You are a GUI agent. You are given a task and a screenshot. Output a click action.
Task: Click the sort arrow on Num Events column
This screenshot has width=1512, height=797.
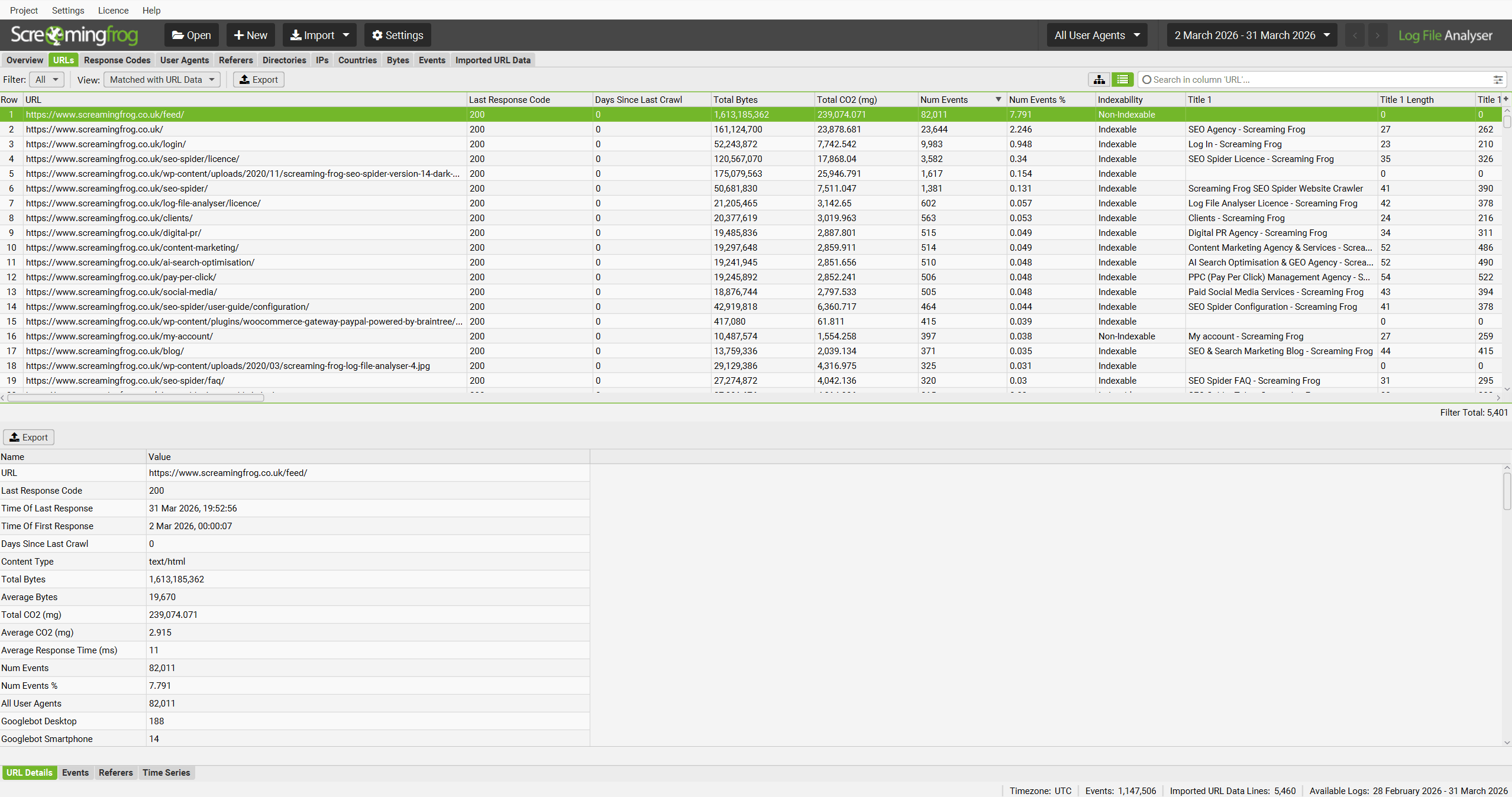coord(998,99)
